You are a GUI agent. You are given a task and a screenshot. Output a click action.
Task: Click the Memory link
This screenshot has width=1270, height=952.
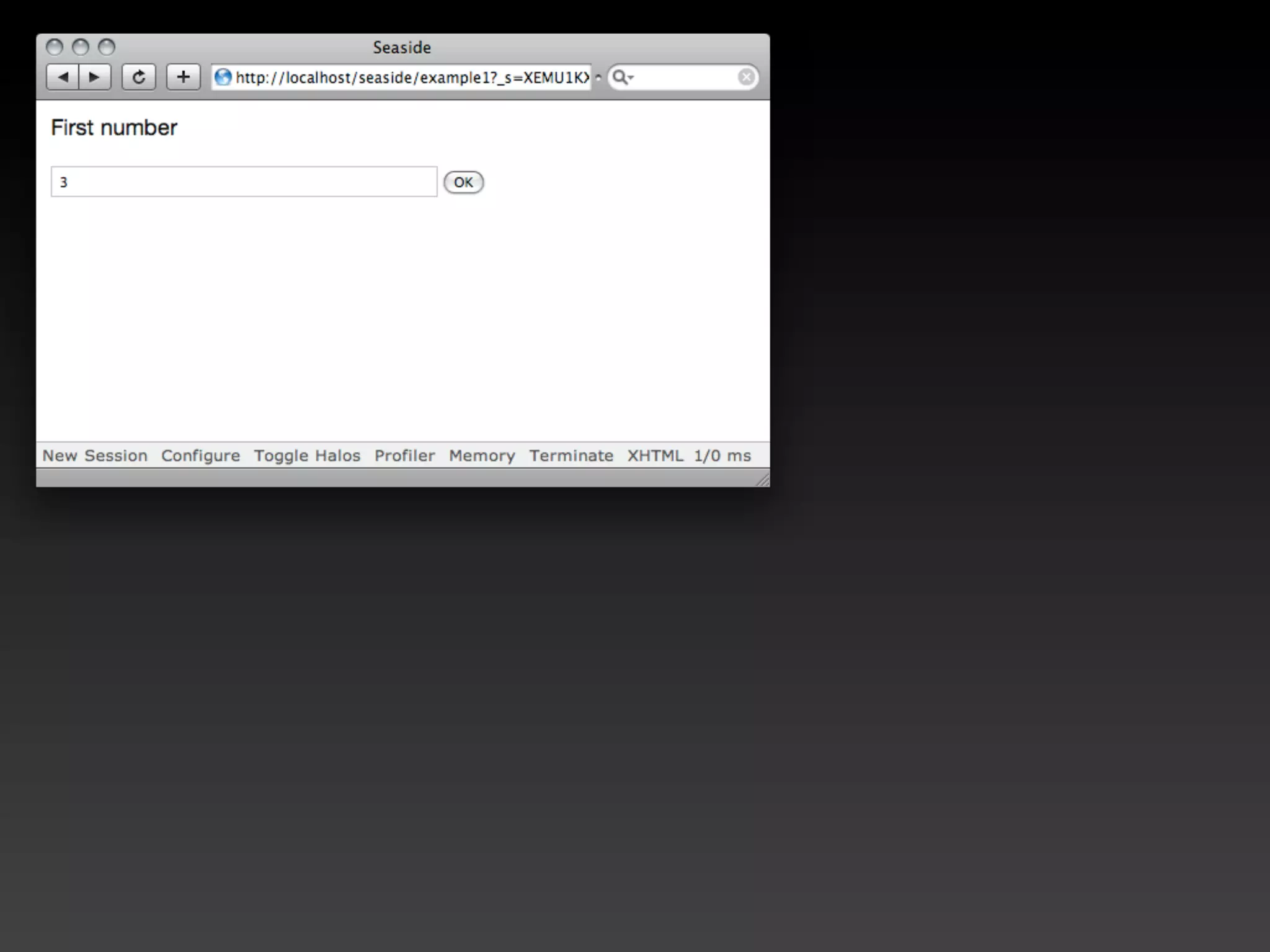pos(482,456)
